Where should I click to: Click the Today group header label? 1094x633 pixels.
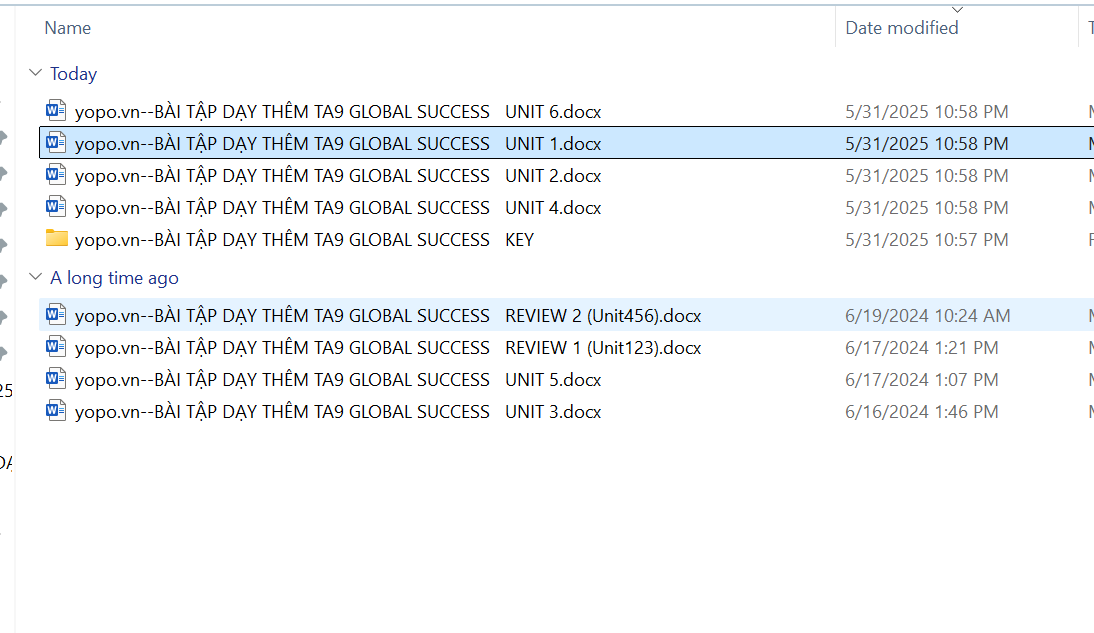click(x=74, y=74)
